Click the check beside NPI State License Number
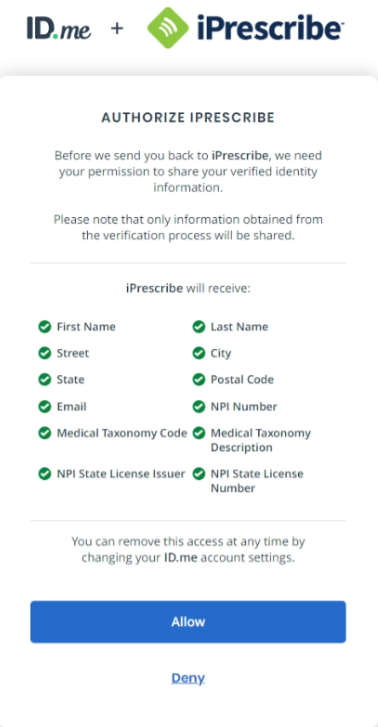Viewport: 378px width, 727px height. click(x=199, y=474)
